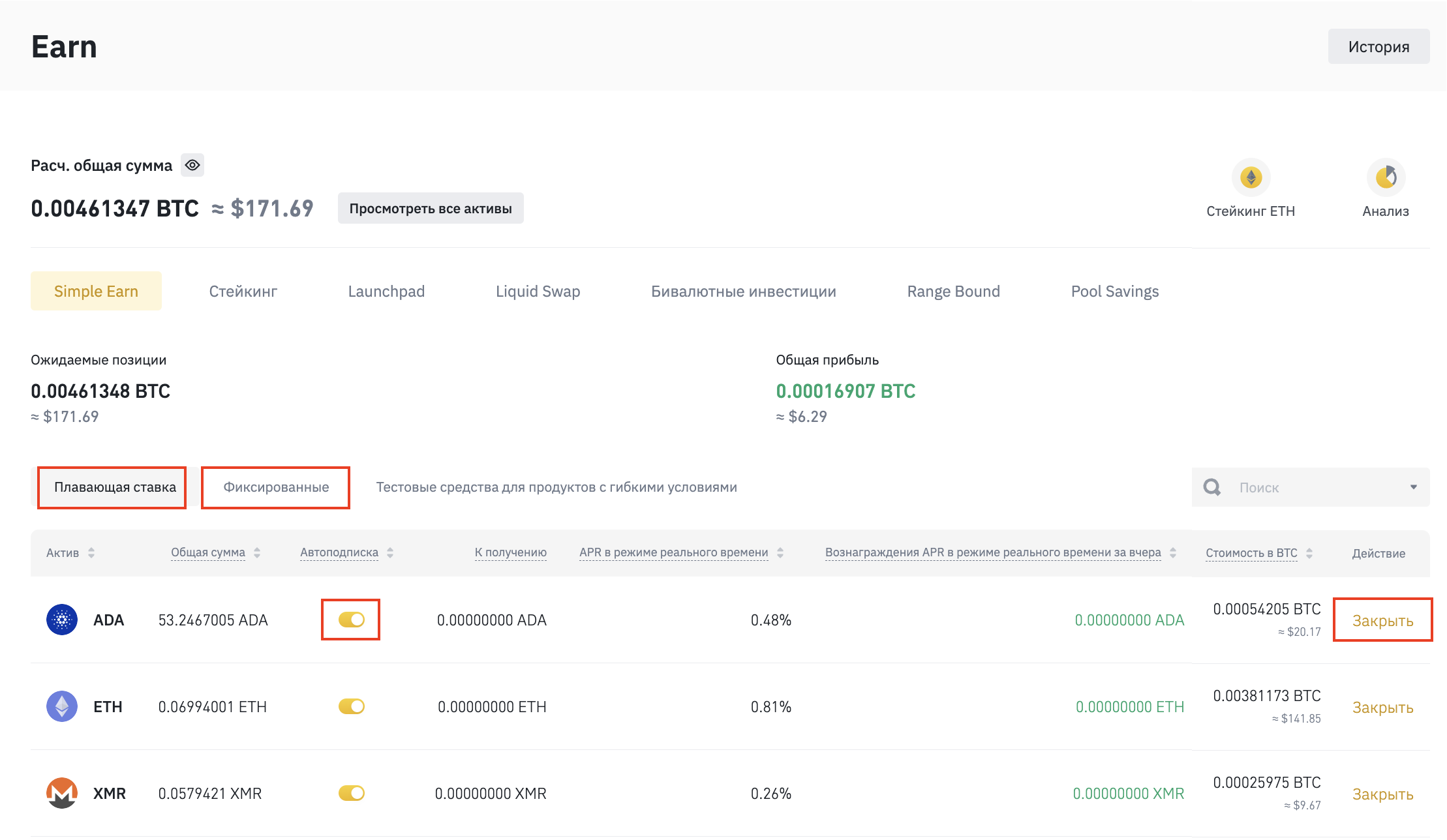The image size is (1447, 840).
Task: Click the ADA coin icon
Action: (x=62, y=620)
